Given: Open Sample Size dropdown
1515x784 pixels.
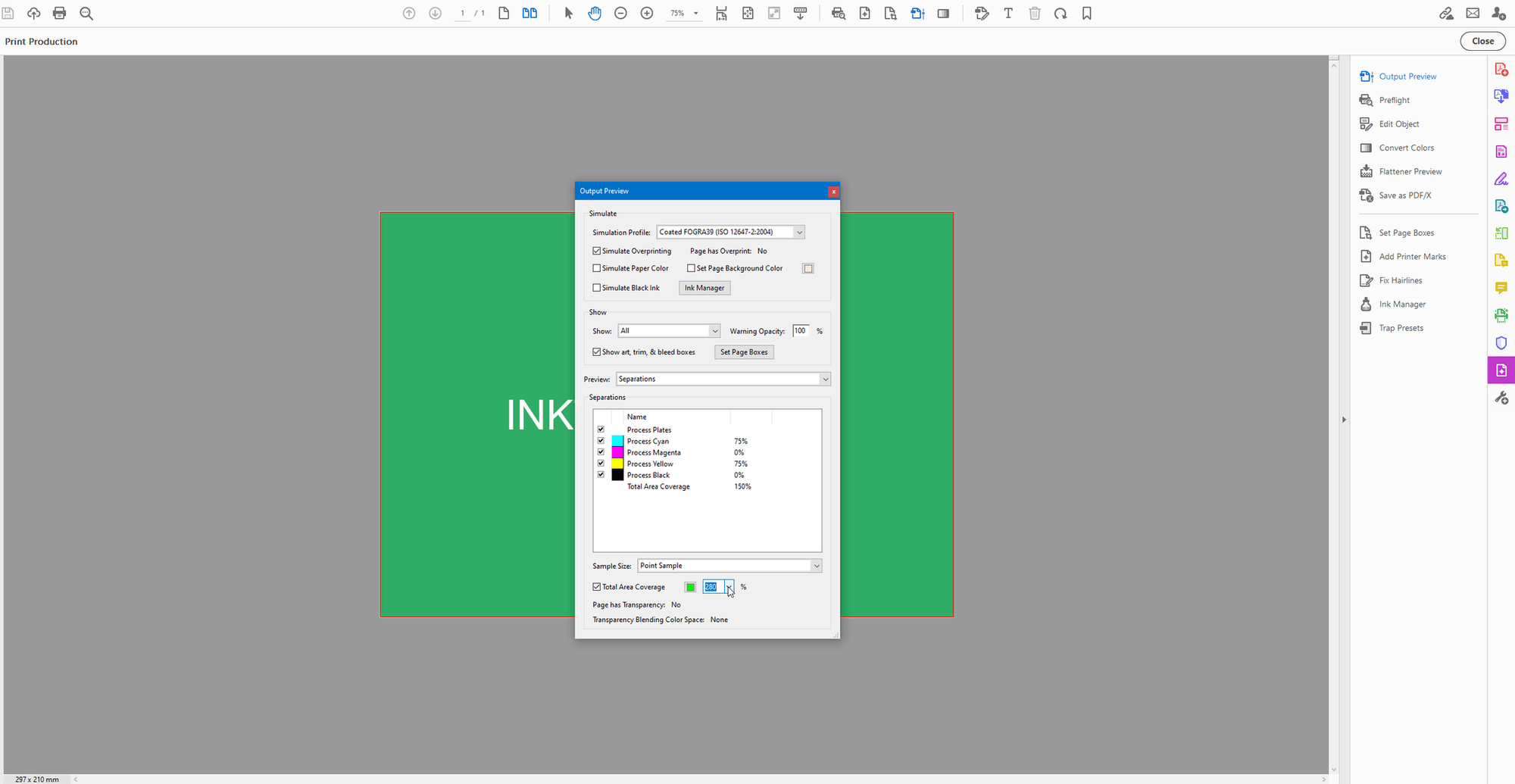Looking at the screenshot, I should coord(729,566).
